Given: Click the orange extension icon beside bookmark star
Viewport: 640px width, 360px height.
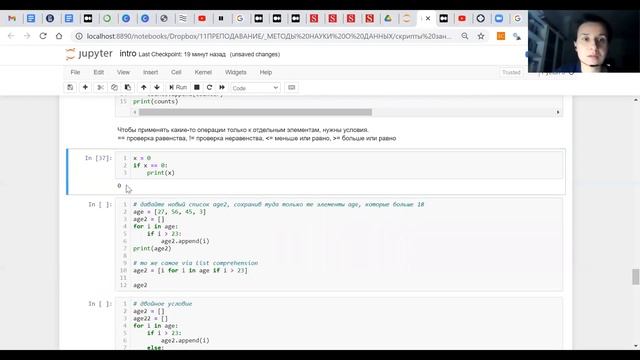Looking at the screenshot, I should tap(501, 36).
